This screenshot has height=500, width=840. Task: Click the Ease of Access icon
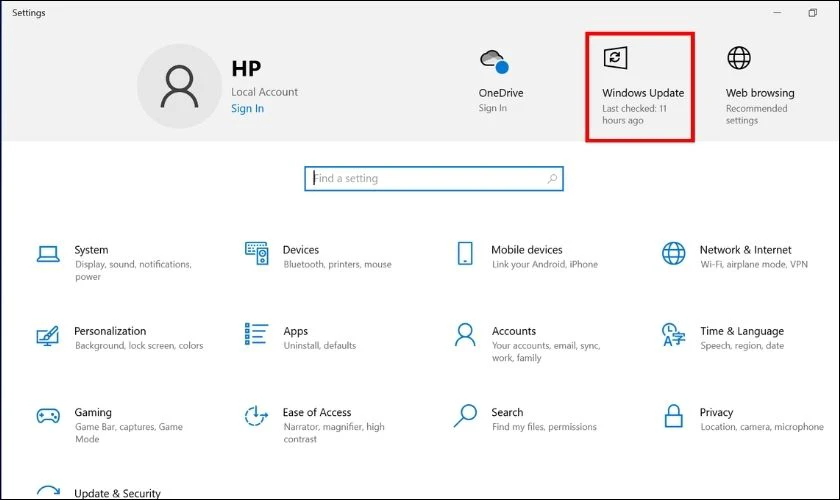click(x=256, y=416)
